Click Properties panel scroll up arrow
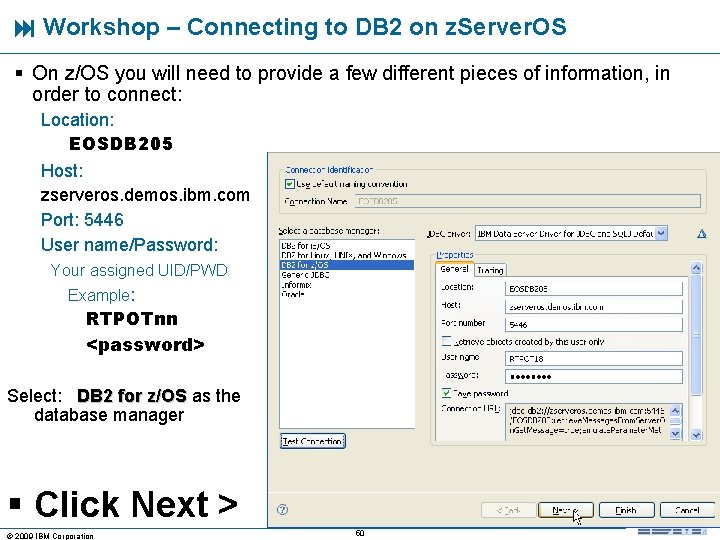 pyautogui.click(x=696, y=268)
